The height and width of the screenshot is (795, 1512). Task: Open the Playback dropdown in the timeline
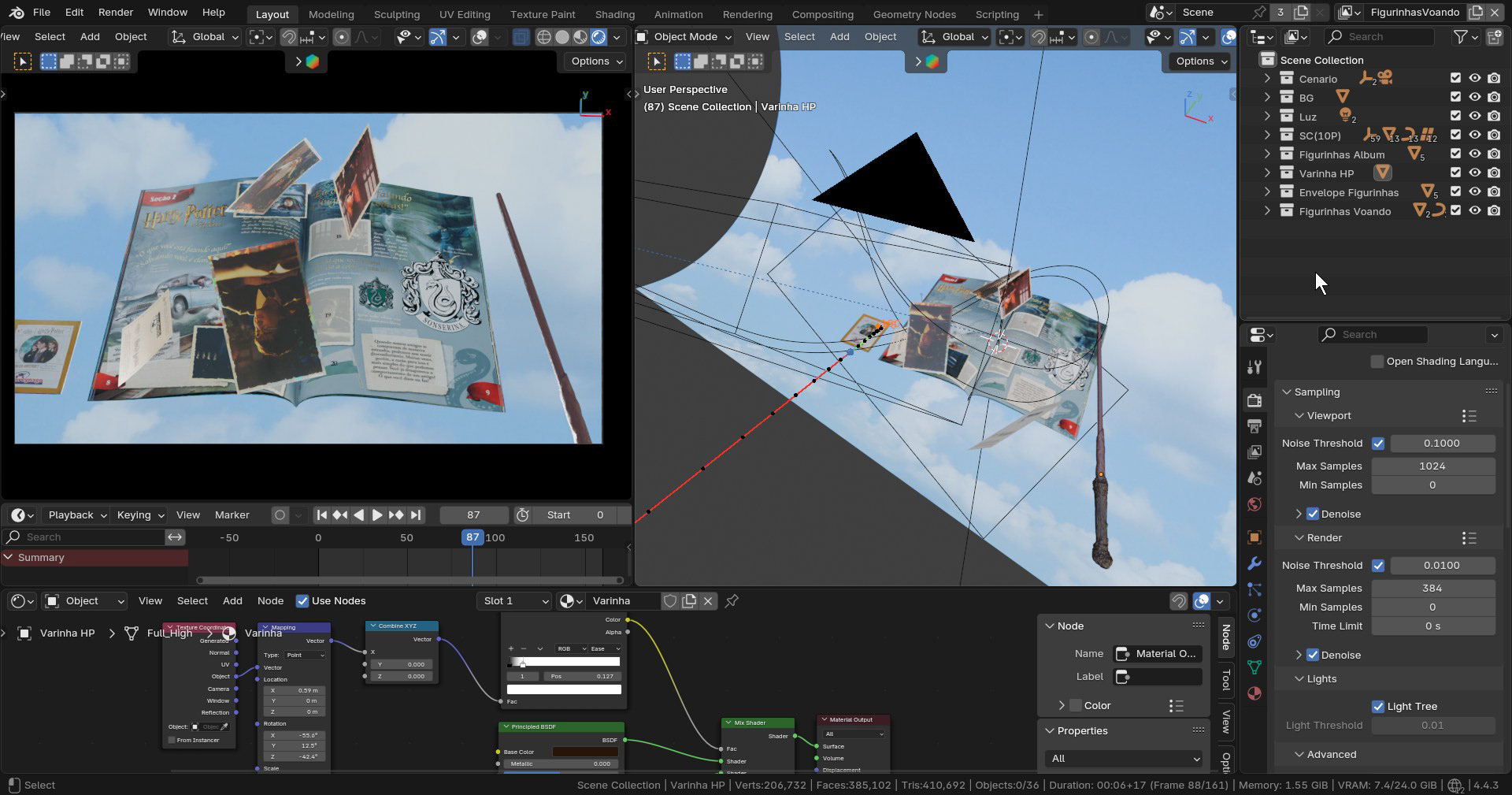[76, 515]
